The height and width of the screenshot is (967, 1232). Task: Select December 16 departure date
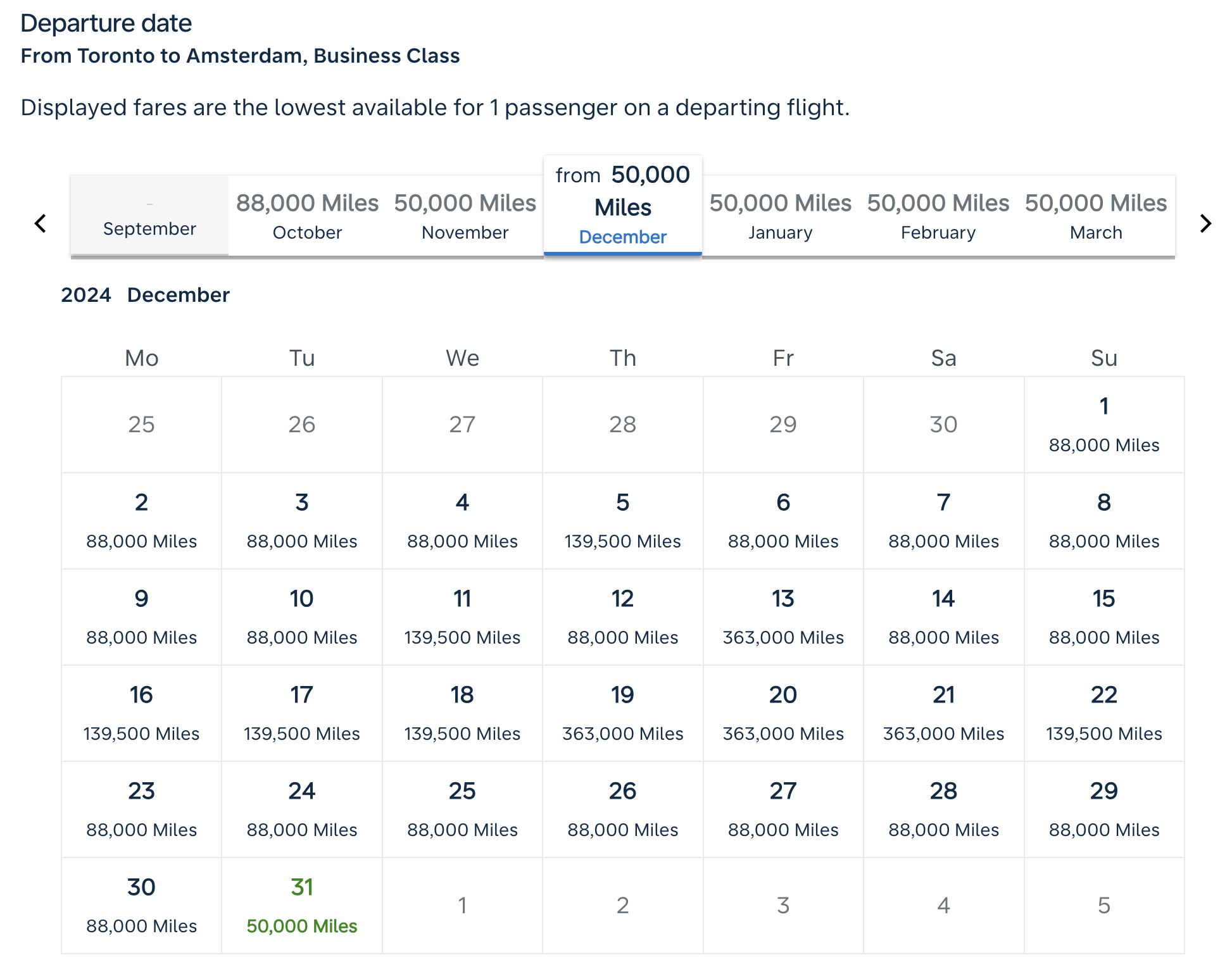142,713
